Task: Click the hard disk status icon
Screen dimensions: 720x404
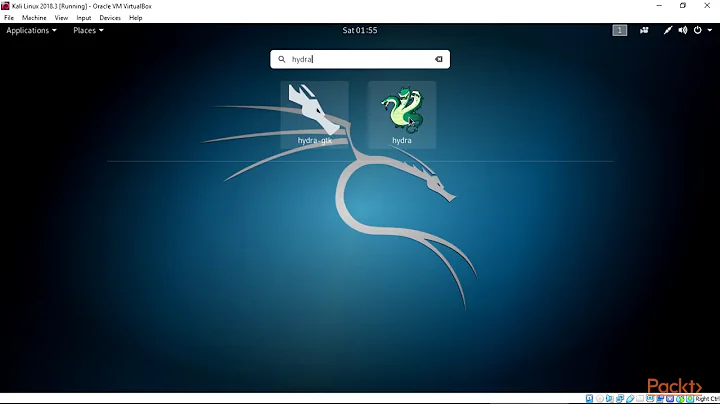Action: 589,399
